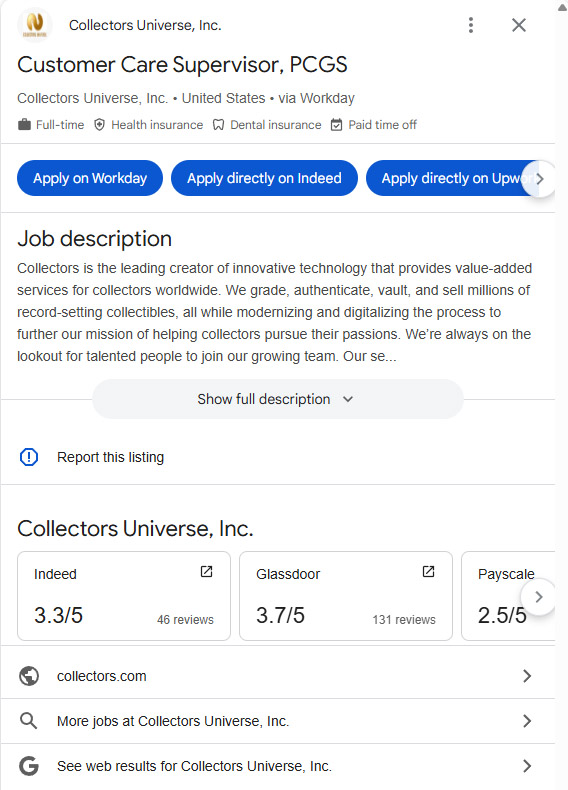The image size is (568, 790).
Task: Open the Payscale rating card
Action: coord(508,596)
